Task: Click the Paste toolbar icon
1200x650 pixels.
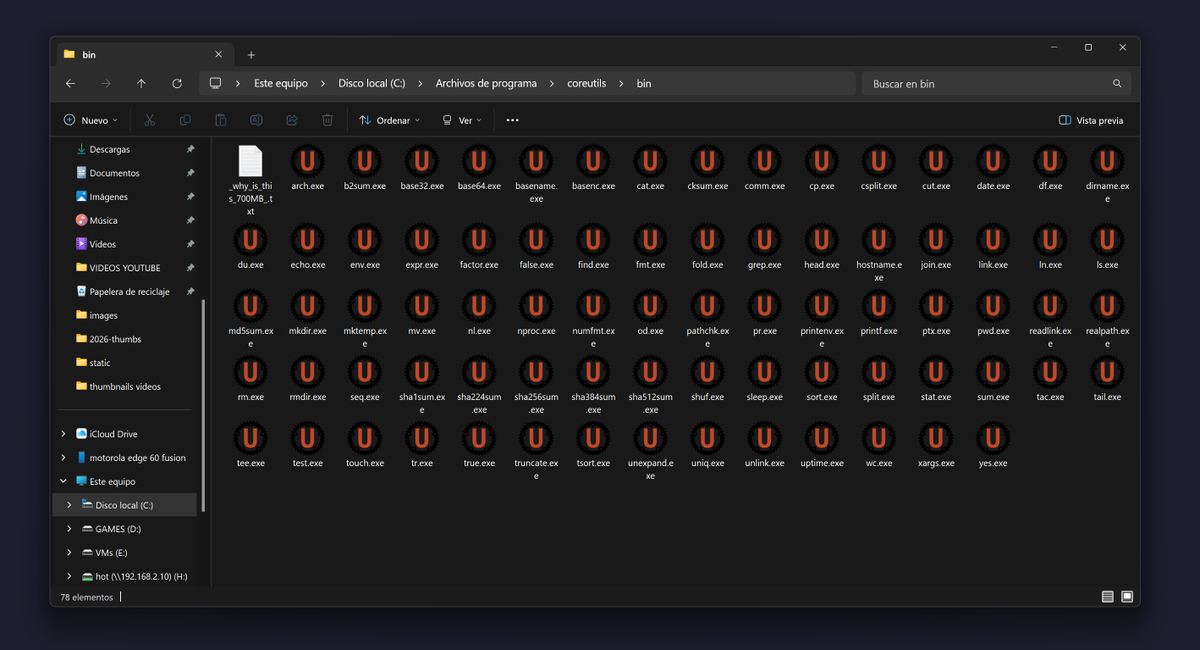Action: pyautogui.click(x=220, y=120)
